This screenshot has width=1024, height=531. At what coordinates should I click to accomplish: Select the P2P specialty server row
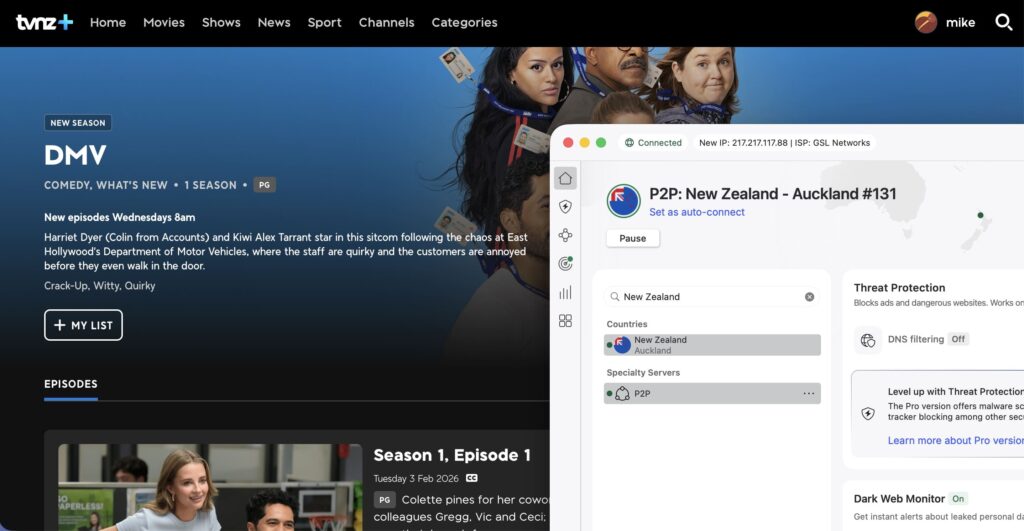[x=712, y=393]
